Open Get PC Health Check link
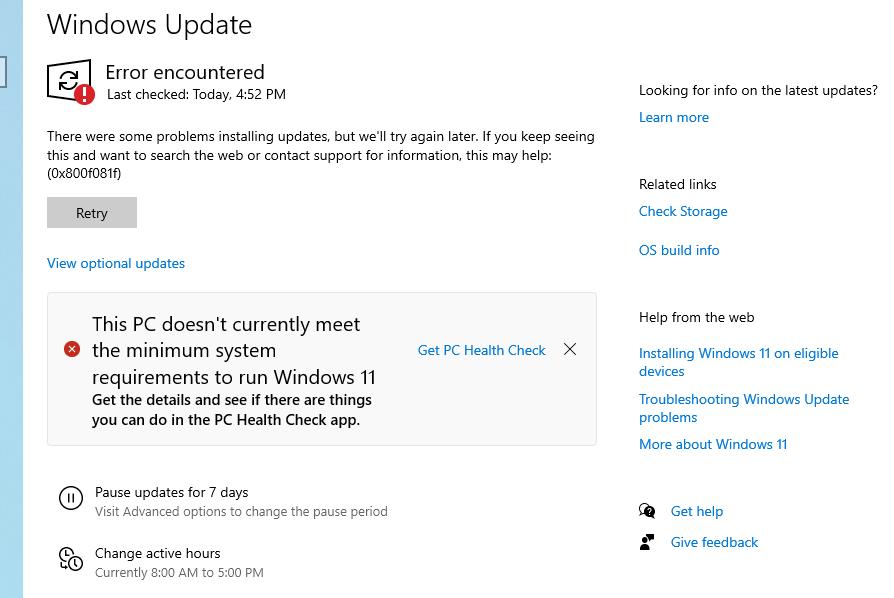Viewport: 894px width, 598px height. tap(481, 350)
